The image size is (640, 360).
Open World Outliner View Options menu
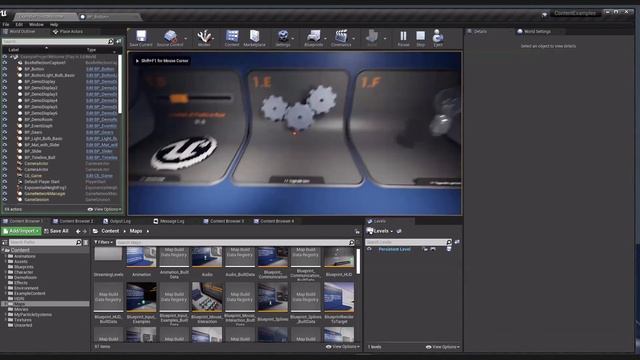(104, 209)
